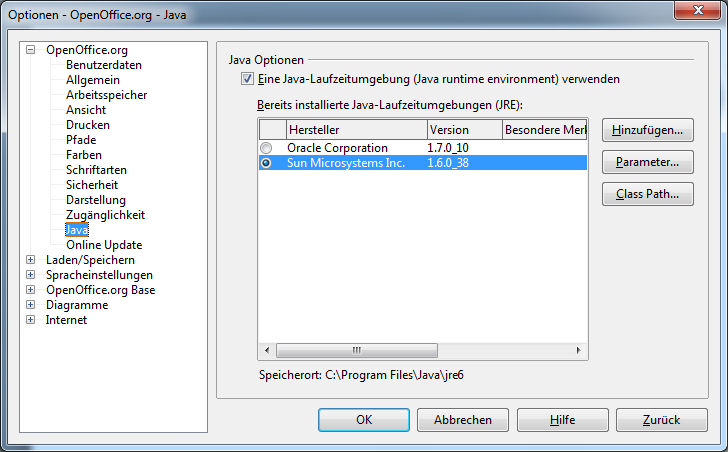Expand the Internet node
The image size is (728, 452).
click(31, 320)
